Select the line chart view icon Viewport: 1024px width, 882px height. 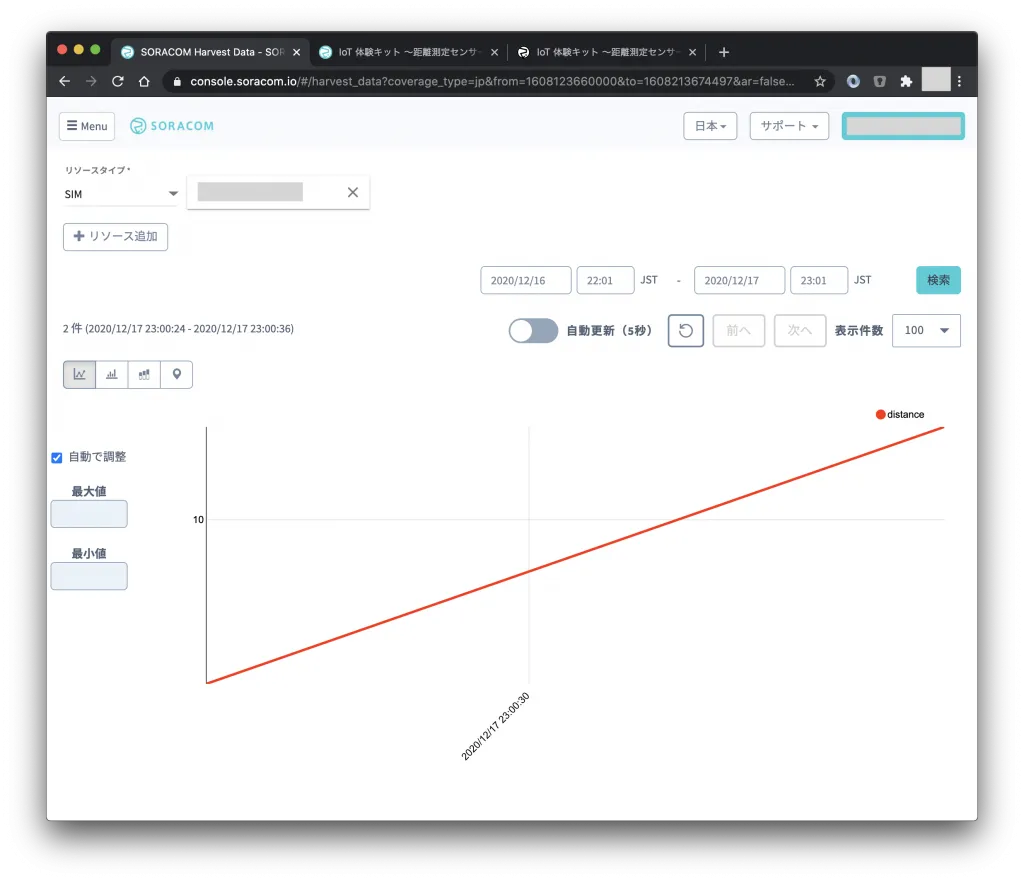point(79,374)
